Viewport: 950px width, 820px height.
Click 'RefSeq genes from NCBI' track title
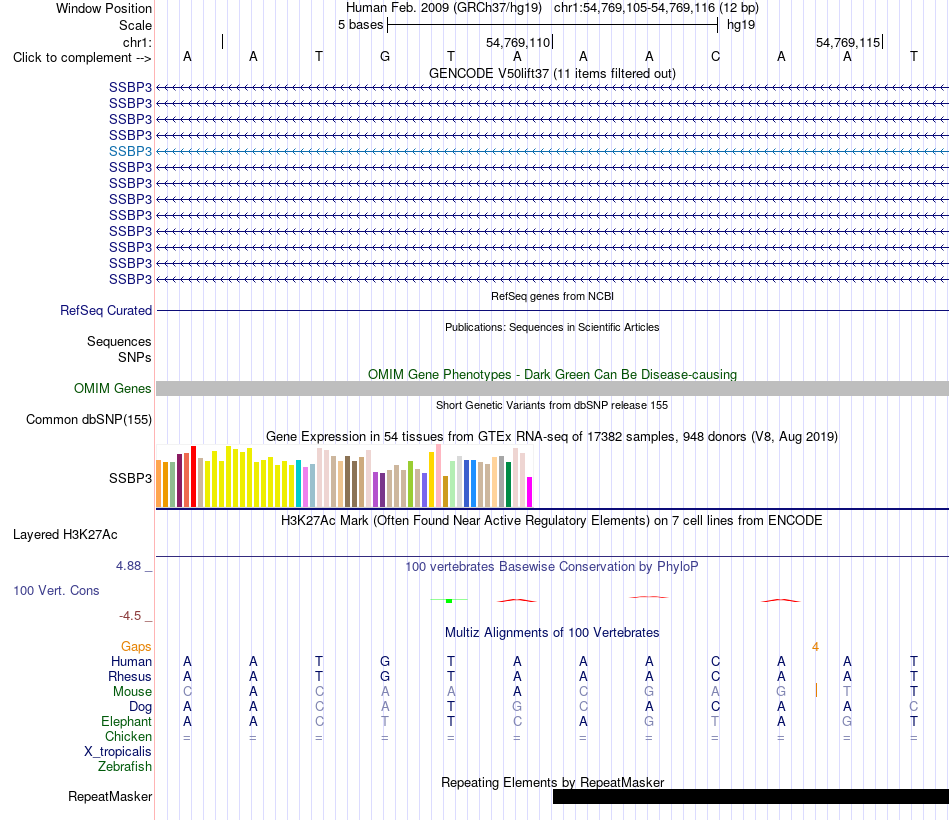(552, 296)
